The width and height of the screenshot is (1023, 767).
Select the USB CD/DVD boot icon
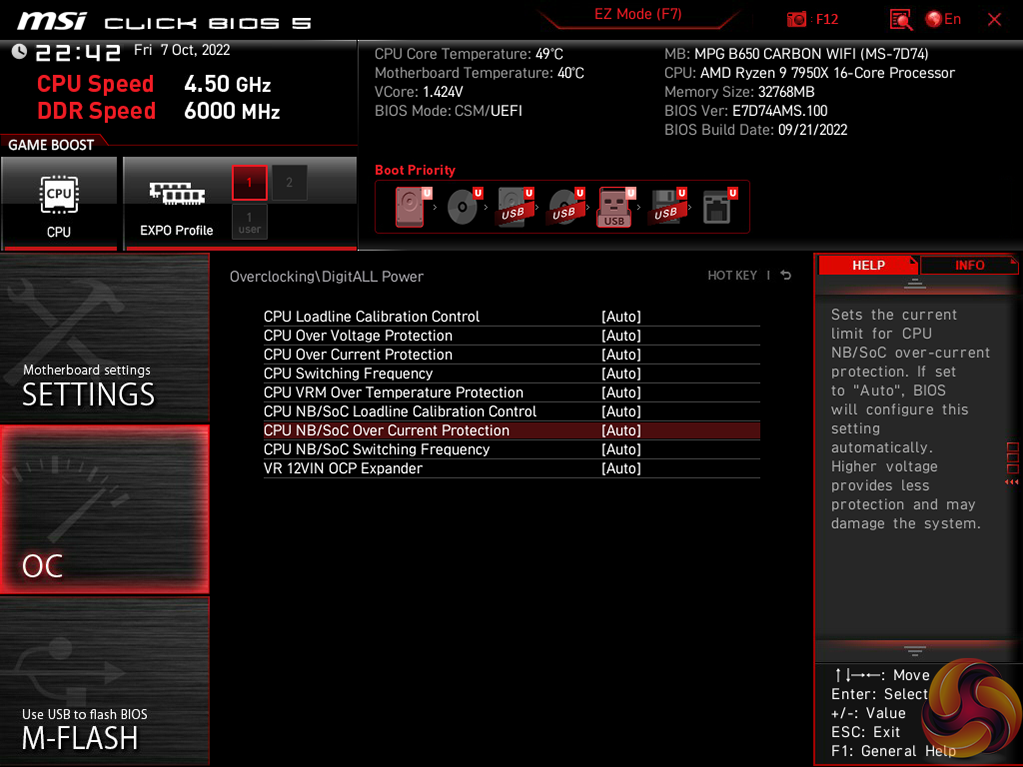click(566, 207)
